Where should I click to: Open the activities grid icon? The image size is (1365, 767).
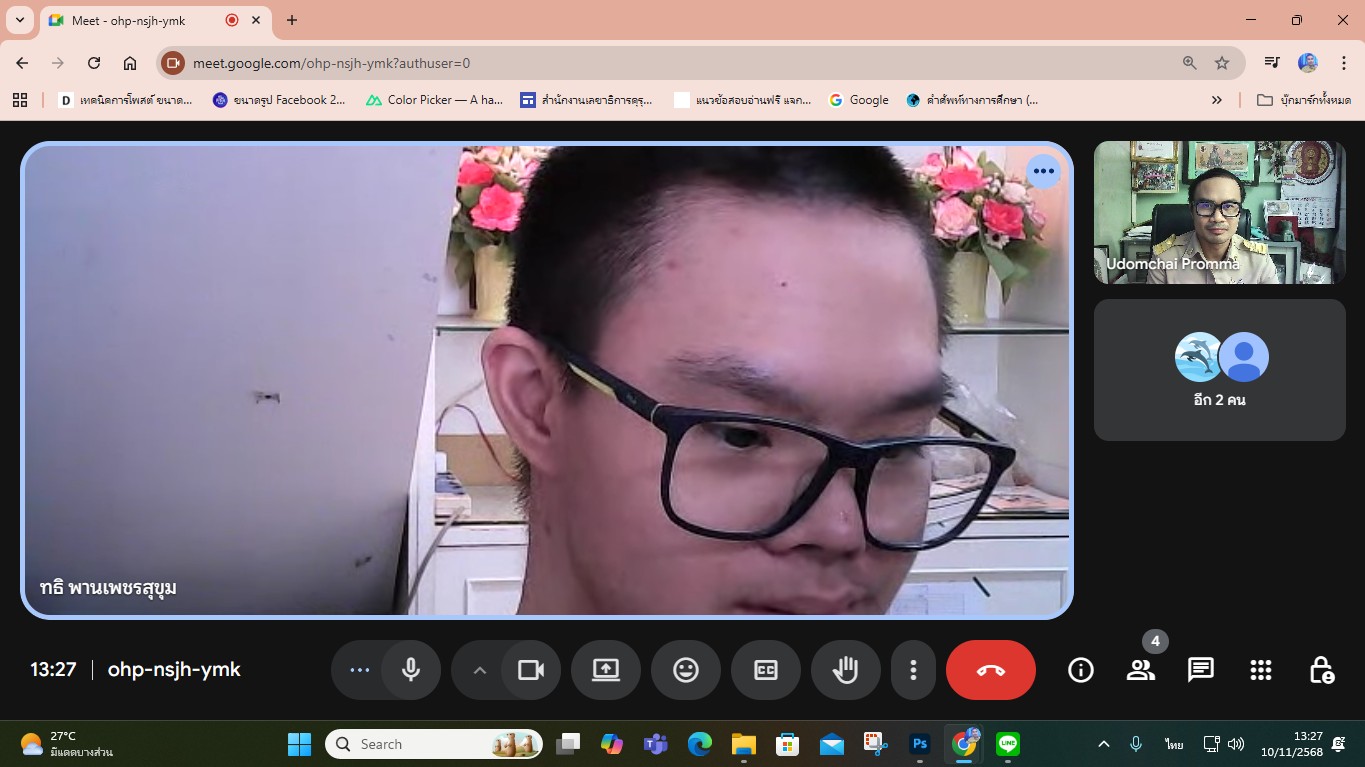(x=1261, y=670)
